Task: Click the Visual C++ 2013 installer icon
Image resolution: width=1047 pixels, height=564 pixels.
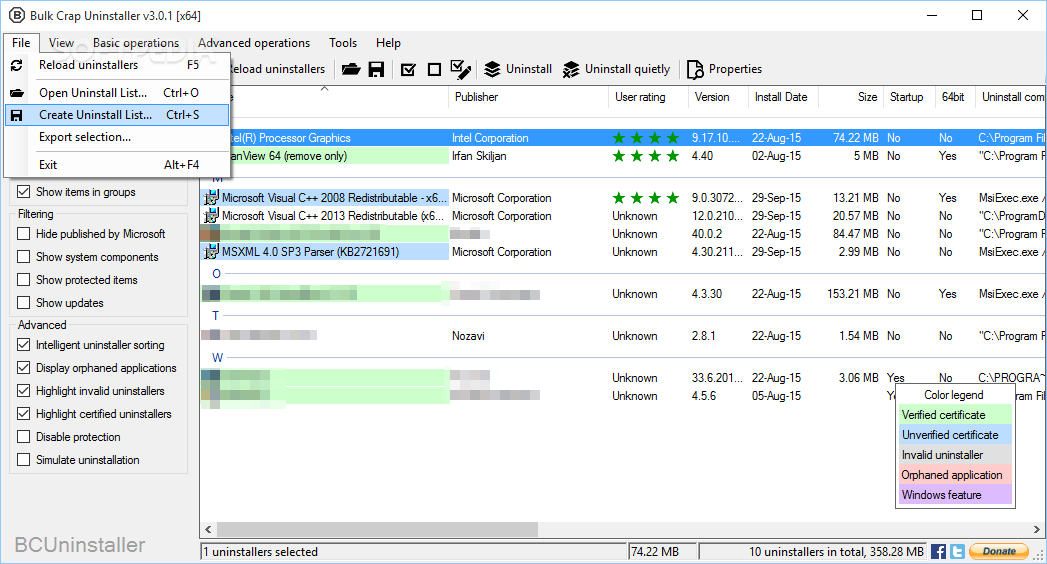Action: [211, 216]
